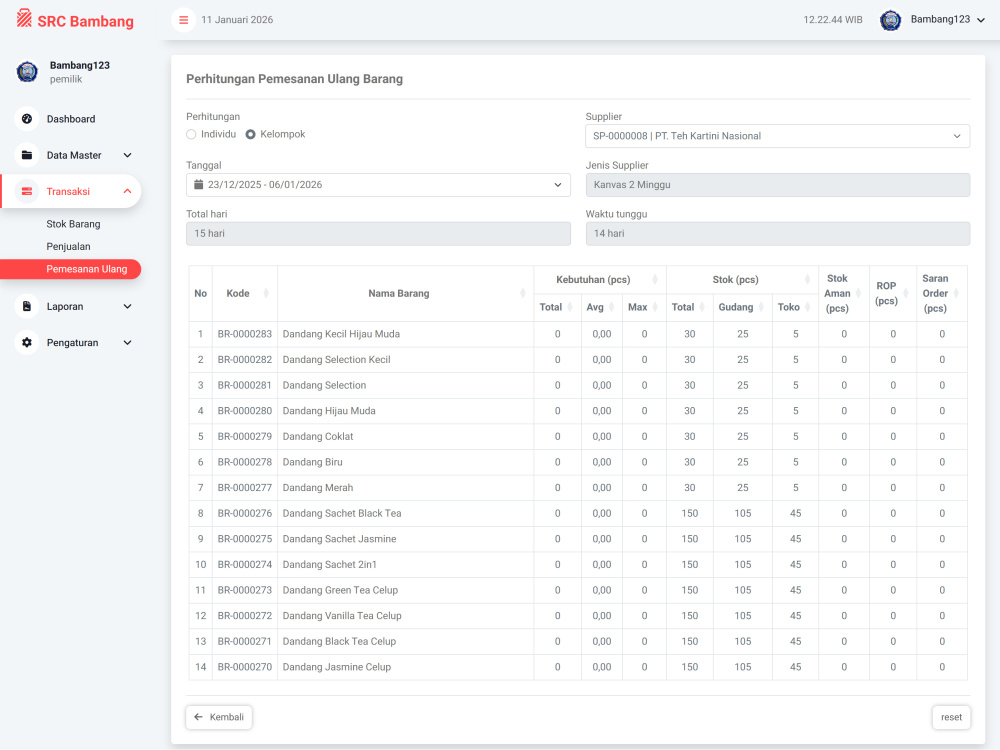1000x750 pixels.
Task: Click item name Dandang Sachet Jasmine
Action: tap(339, 539)
